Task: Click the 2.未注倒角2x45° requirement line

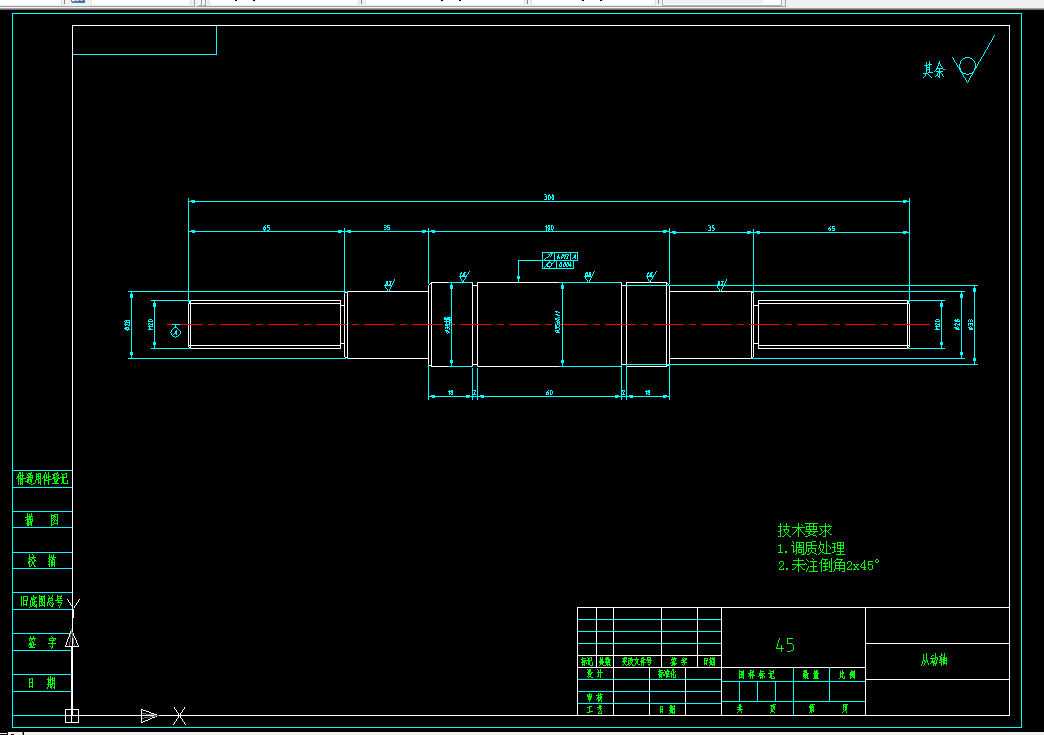Action: (x=829, y=565)
